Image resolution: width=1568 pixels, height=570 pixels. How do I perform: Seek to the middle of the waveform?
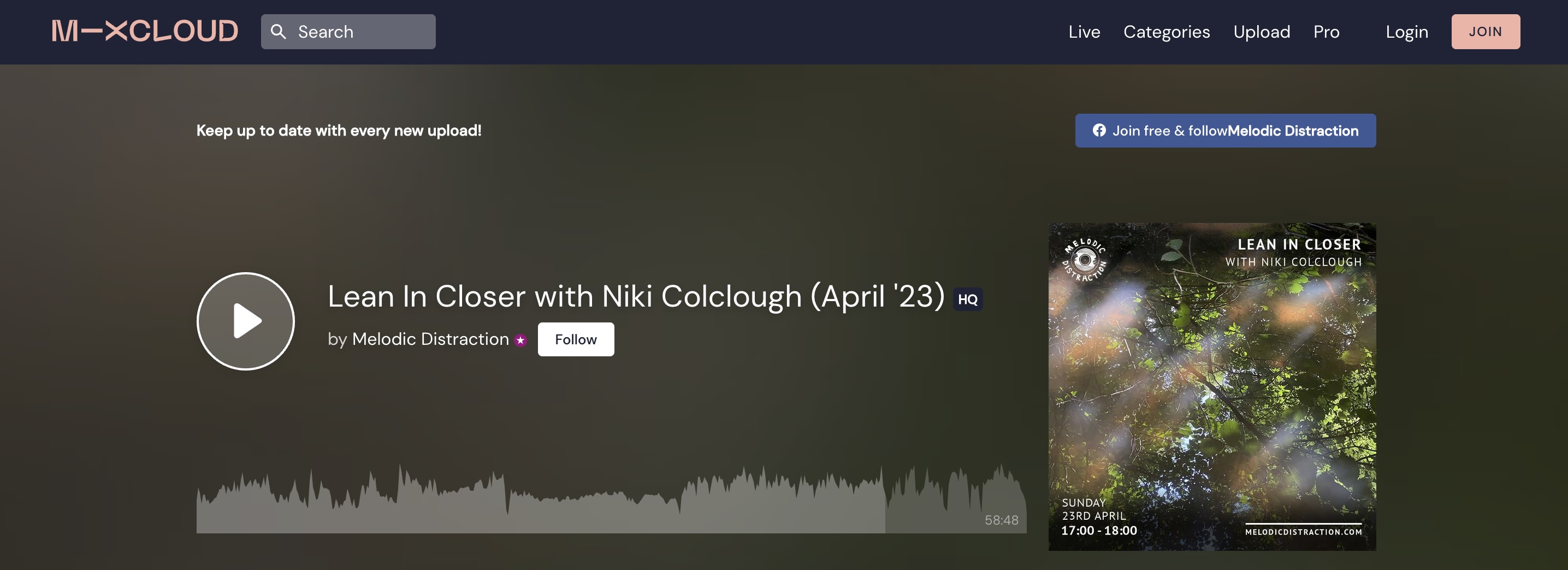click(x=611, y=500)
